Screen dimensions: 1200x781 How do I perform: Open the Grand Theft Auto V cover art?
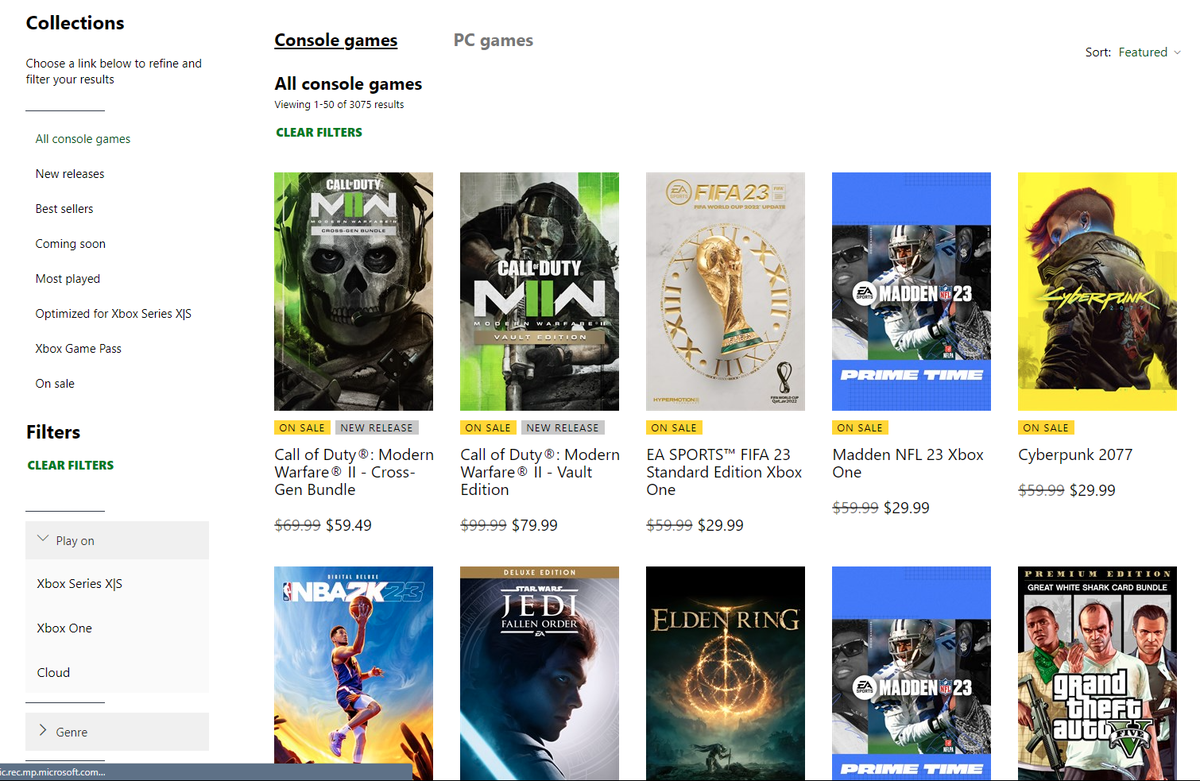pyautogui.click(x=1098, y=673)
